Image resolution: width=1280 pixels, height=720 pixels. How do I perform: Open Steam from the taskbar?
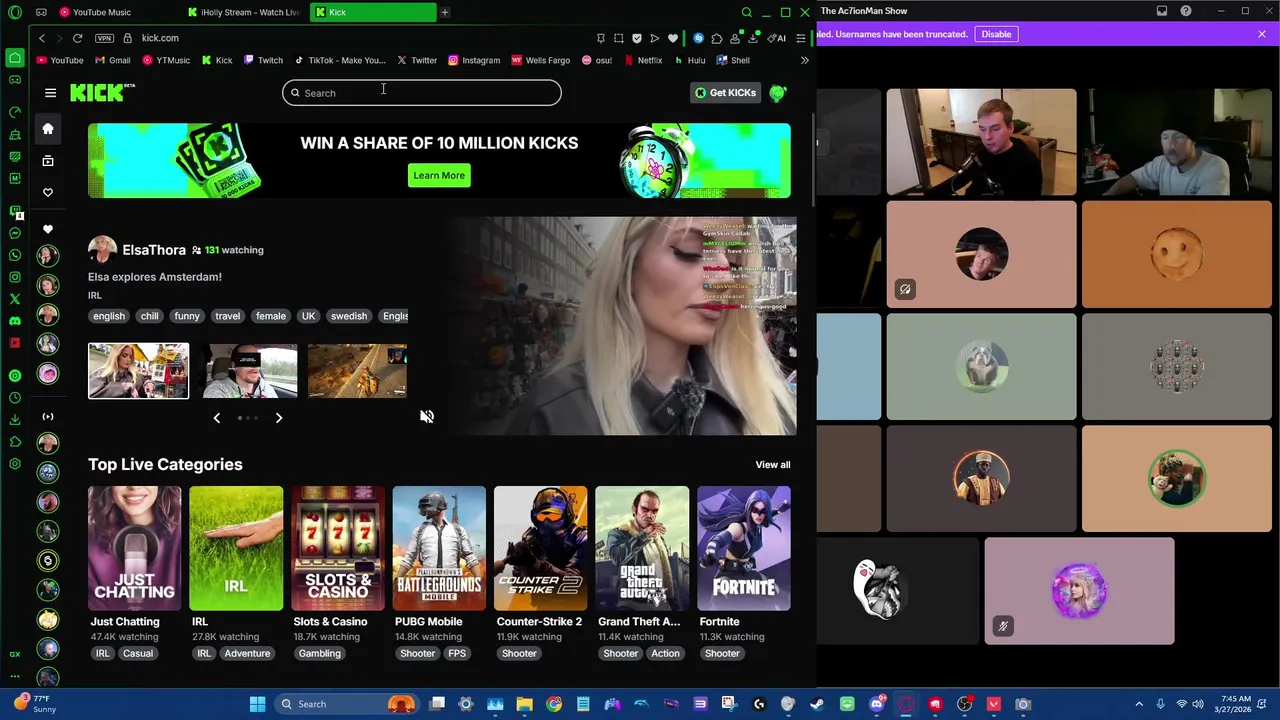[x=817, y=704]
